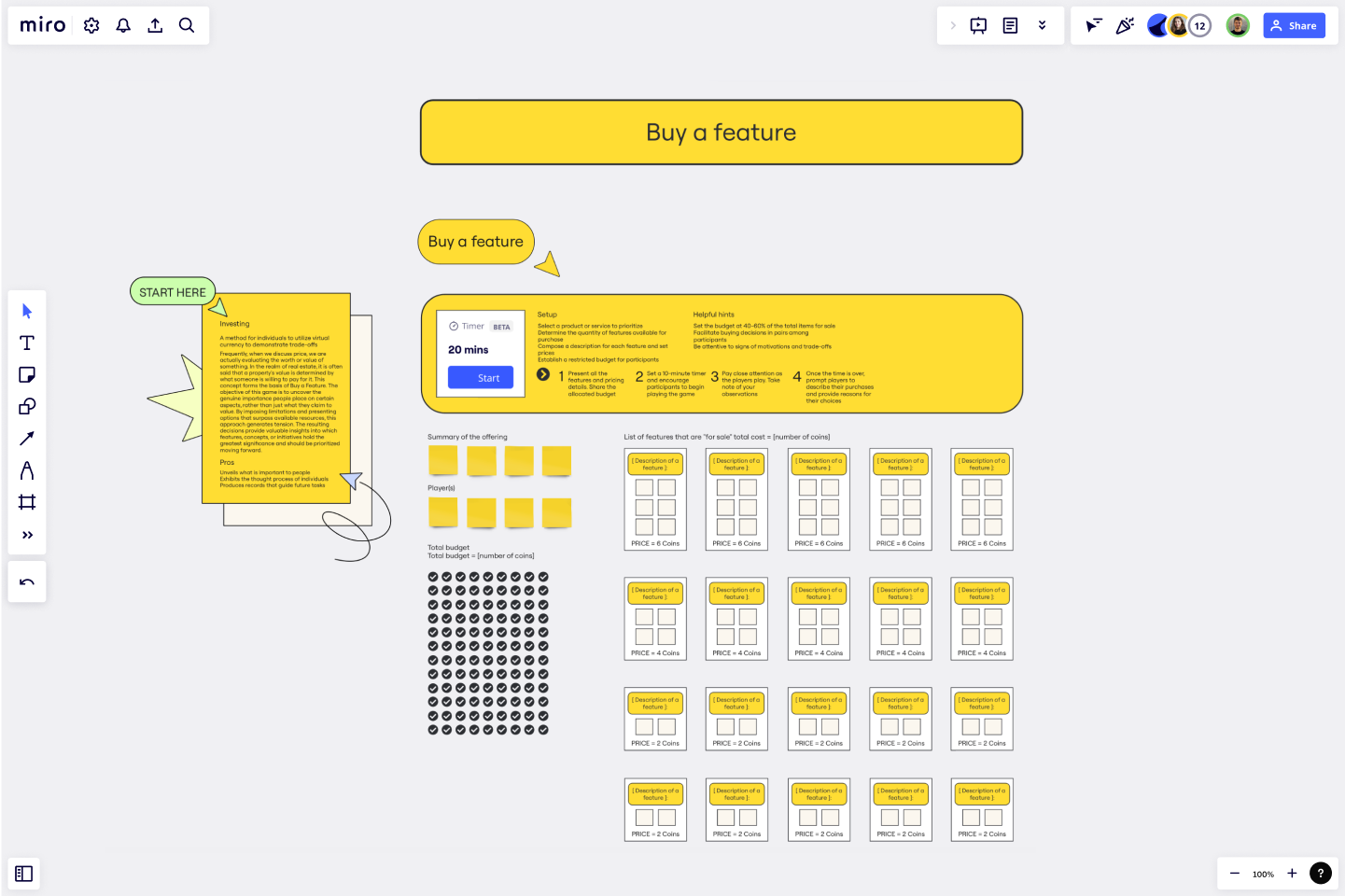Open the settings gear menu

(91, 25)
